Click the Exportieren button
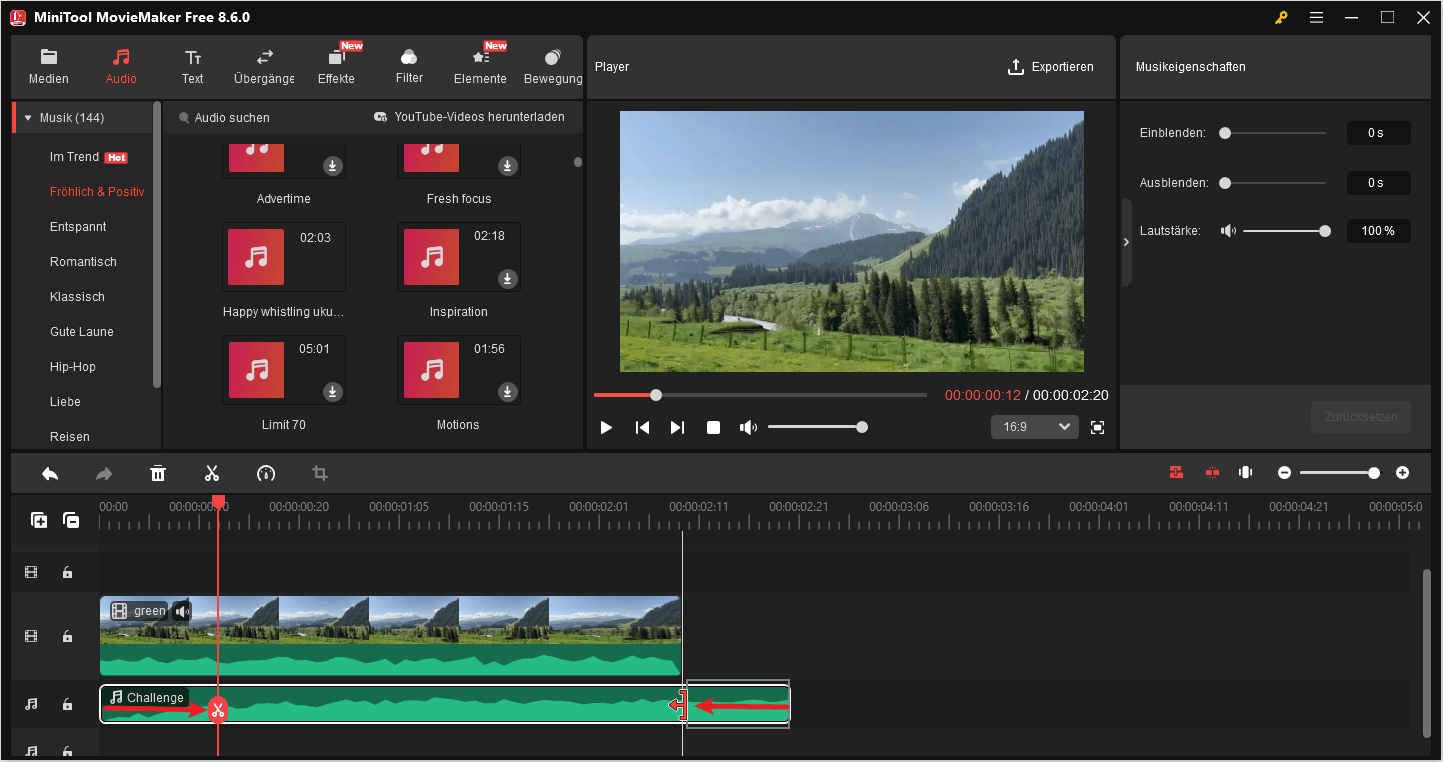The width and height of the screenshot is (1443, 762). 1051,67
